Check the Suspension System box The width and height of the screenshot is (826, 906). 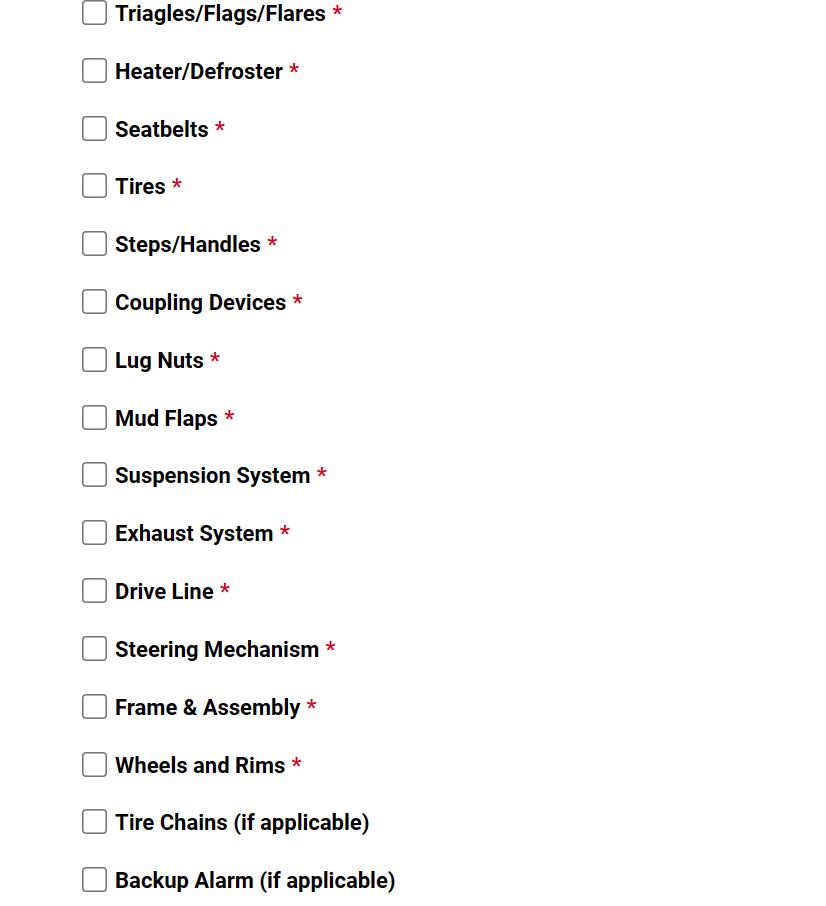(x=94, y=474)
